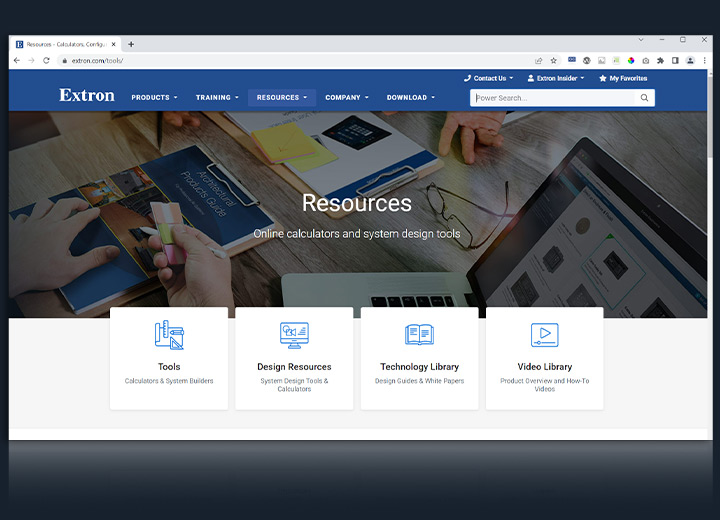Viewport: 720px width, 520px height.
Task: Click the colorful wheel extension icon
Action: 631,60
